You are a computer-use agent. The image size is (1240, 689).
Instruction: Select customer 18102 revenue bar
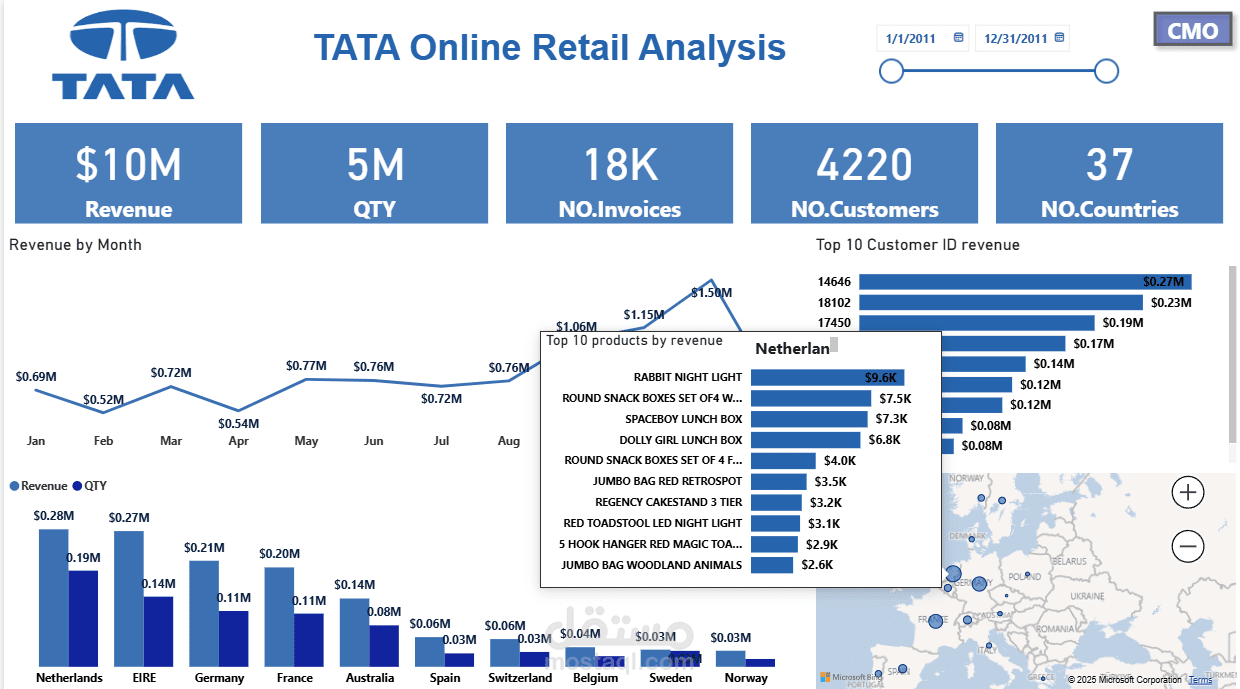pyautogui.click(x=1000, y=302)
